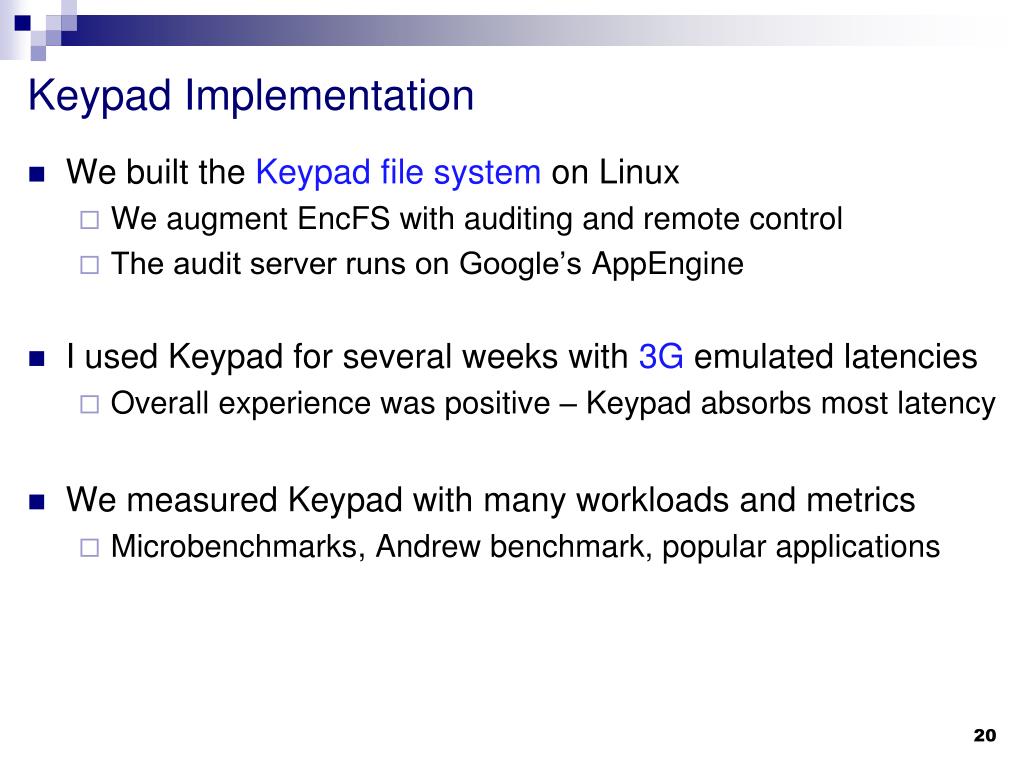The height and width of the screenshot is (768, 1024).
Task: Click the hollow box beside "We augment EncFS"
Action: coord(89,219)
